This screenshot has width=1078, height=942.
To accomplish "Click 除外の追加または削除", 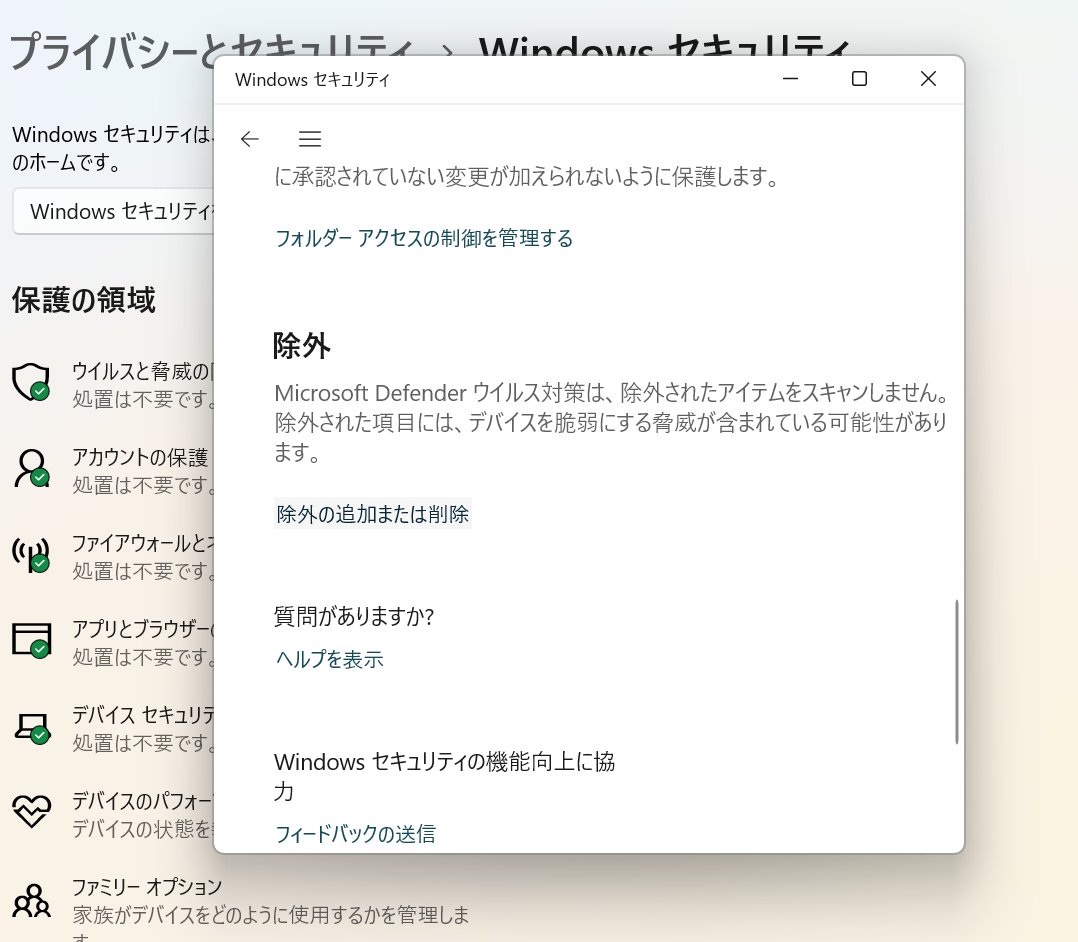I will pyautogui.click(x=372, y=513).
